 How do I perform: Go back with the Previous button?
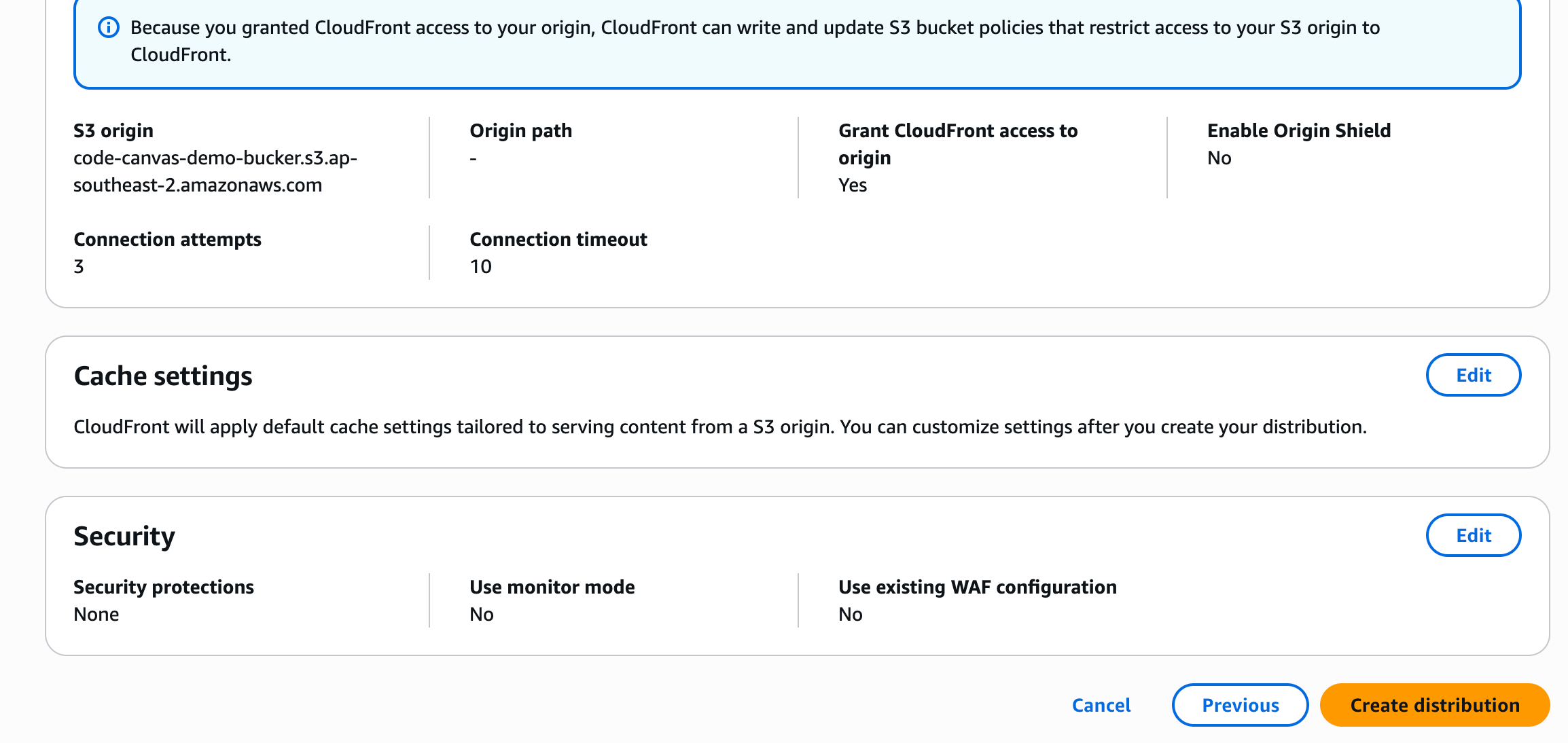(1240, 706)
